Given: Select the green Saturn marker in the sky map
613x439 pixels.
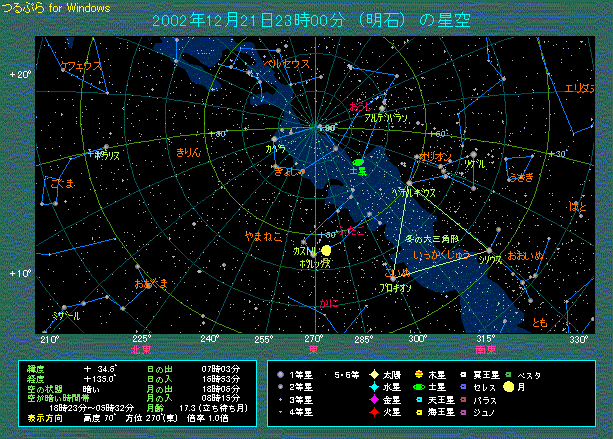Looking at the screenshot, I should (x=358, y=161).
